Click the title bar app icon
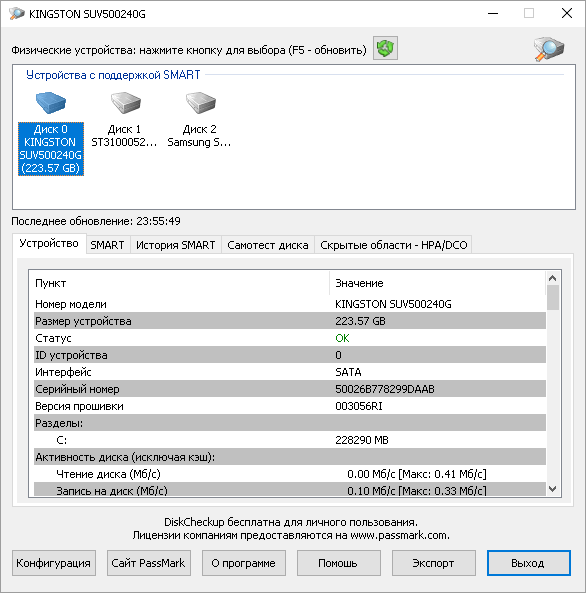Screen dimensions: 586x593 click(16, 14)
